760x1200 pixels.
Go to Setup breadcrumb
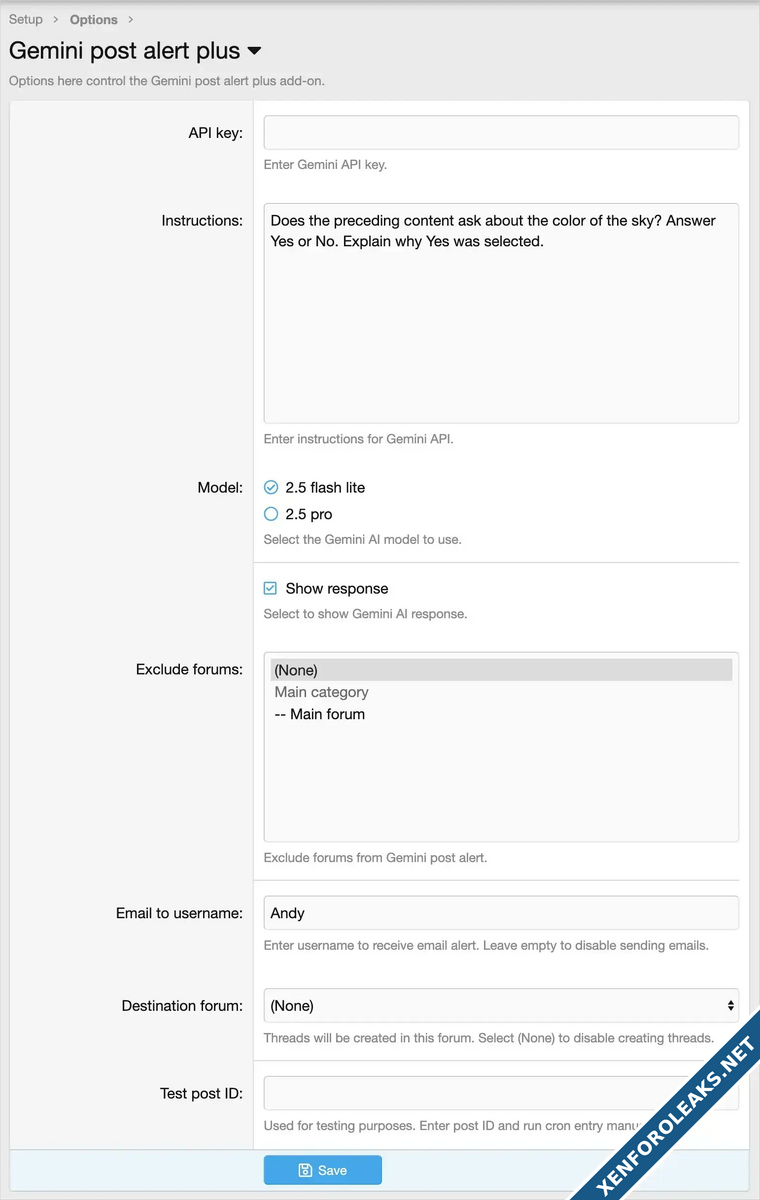[x=26, y=19]
